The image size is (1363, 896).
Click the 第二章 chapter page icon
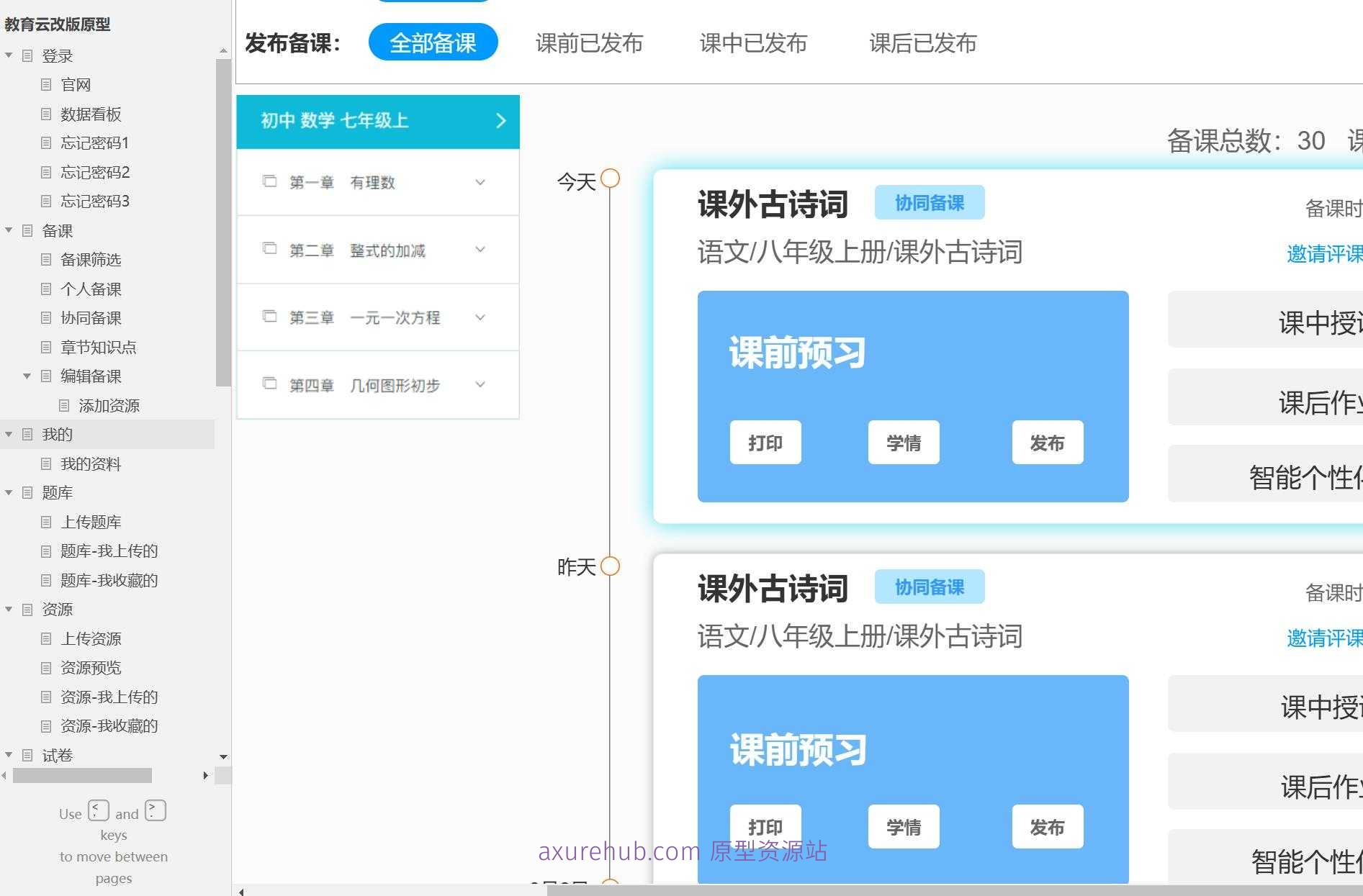269,249
